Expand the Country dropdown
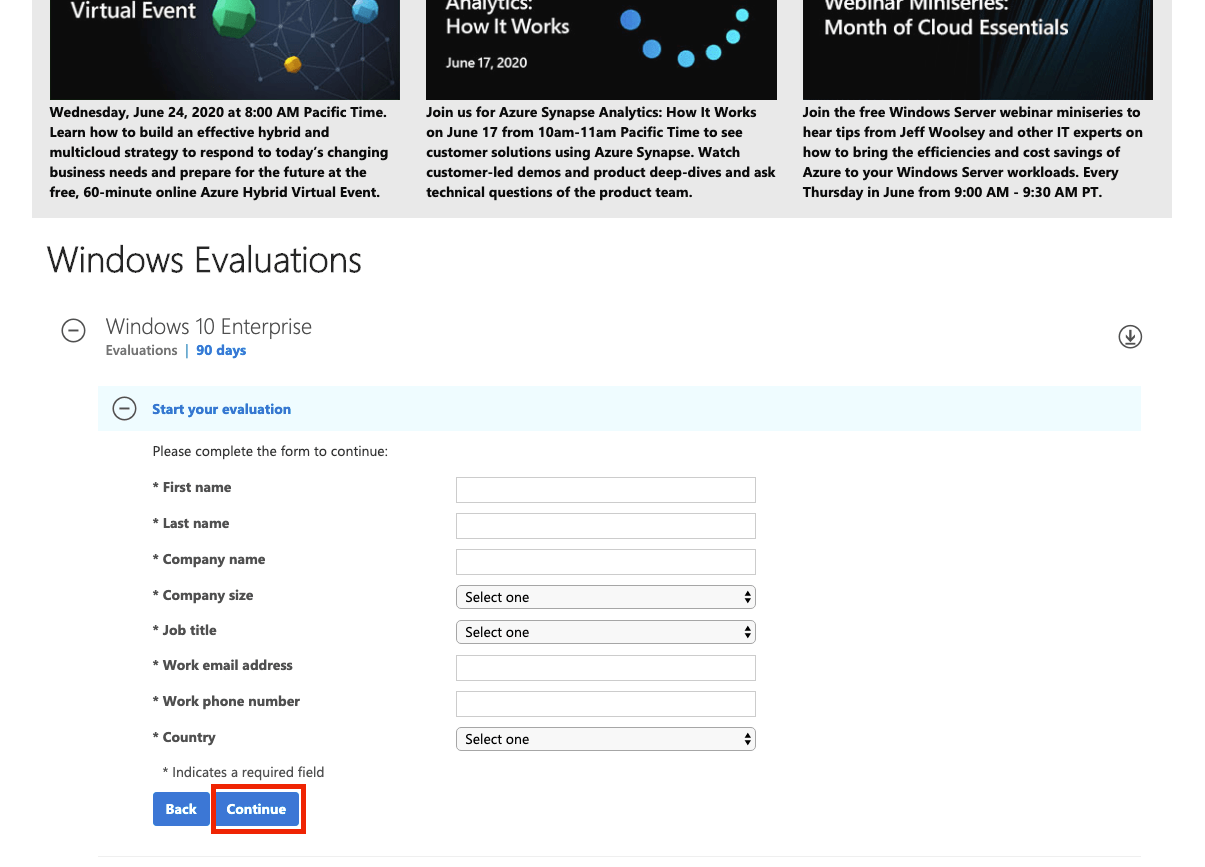 point(605,739)
